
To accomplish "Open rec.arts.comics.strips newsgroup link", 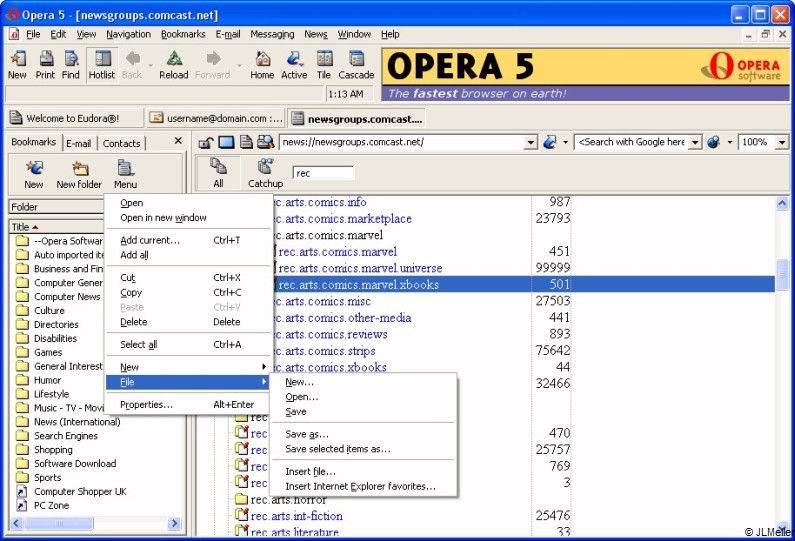I will pos(324,351).
